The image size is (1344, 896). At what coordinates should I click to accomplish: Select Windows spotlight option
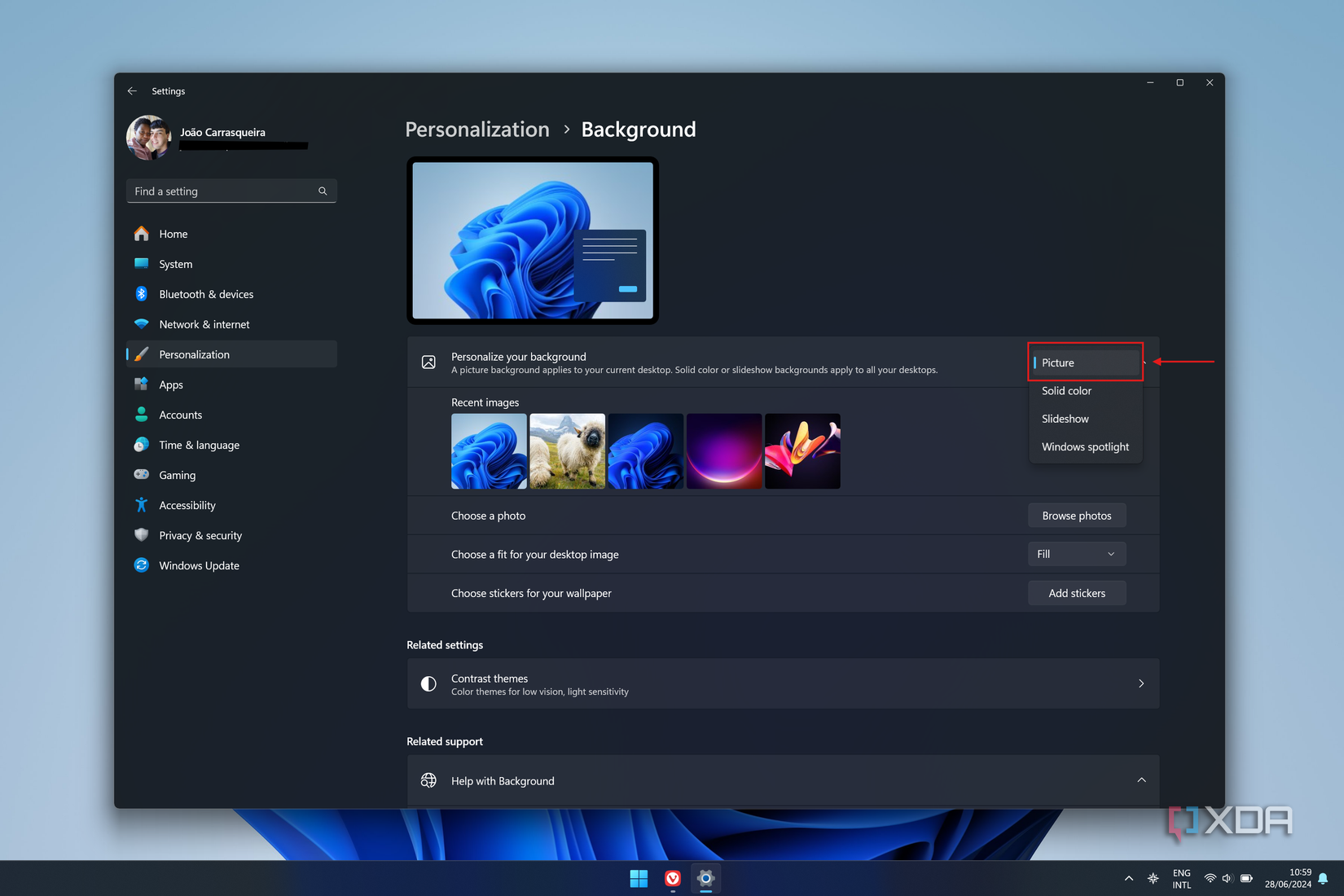1085,447
